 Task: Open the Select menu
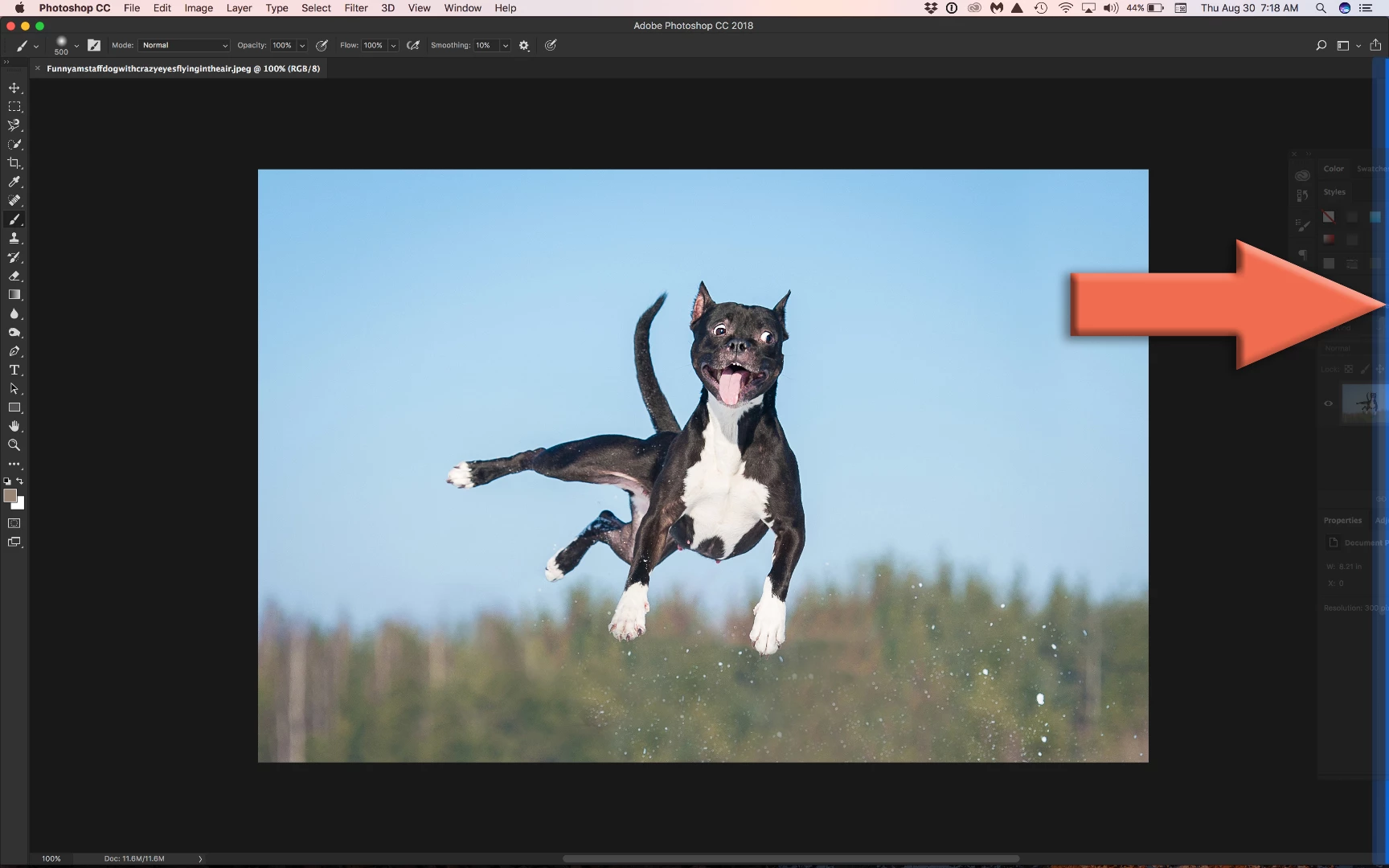(x=316, y=8)
